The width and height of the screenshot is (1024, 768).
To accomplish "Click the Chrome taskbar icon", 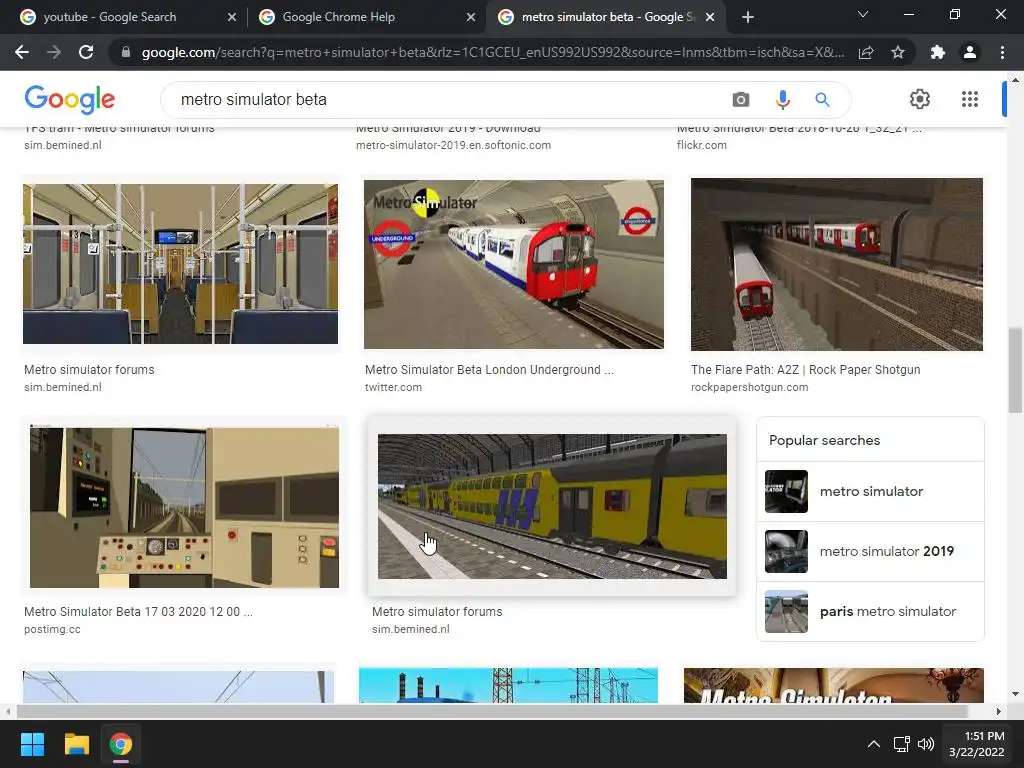I will (121, 744).
